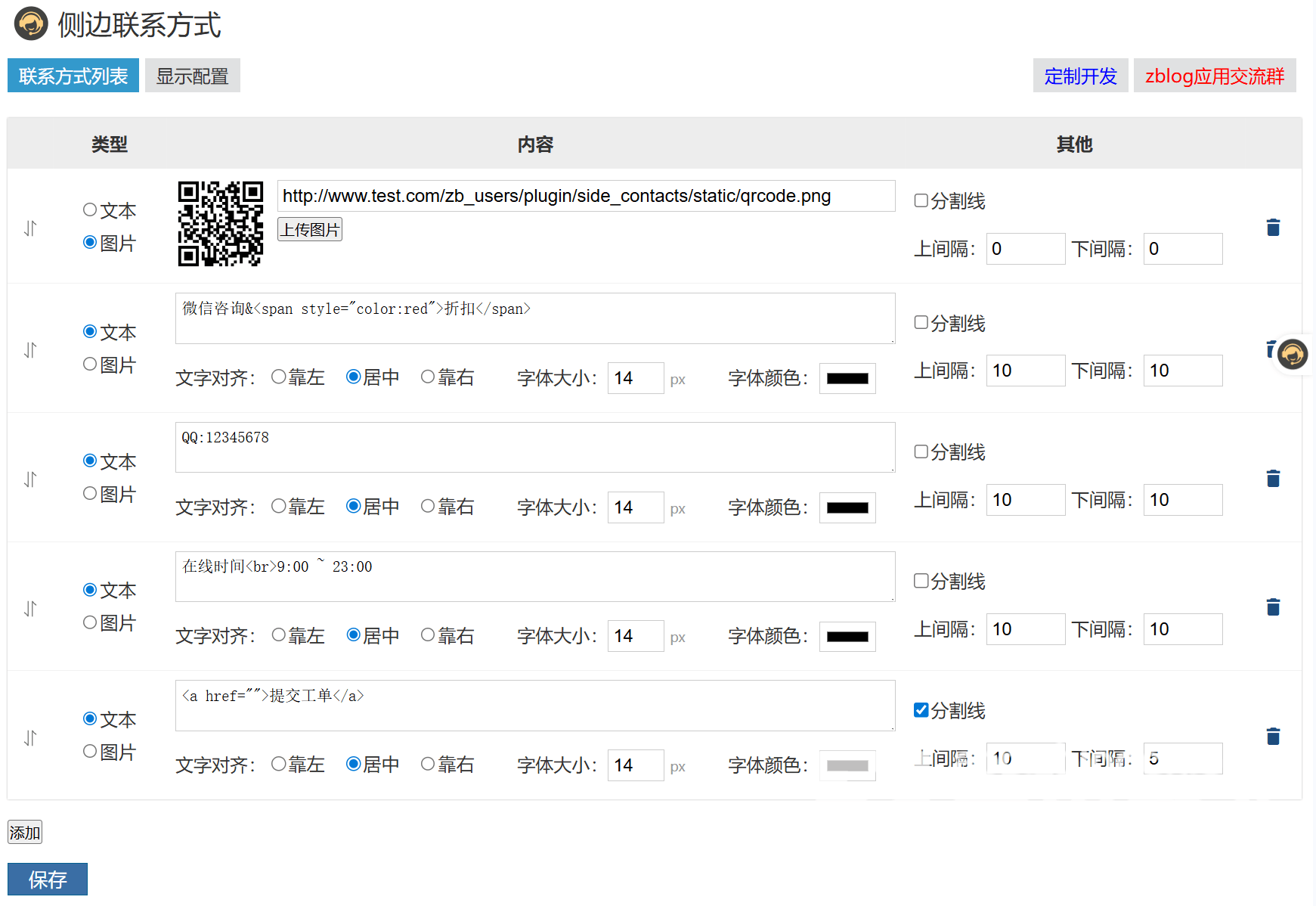Image resolution: width=1316 pixels, height=906 pixels.
Task: Open font color picker for 微信咨询 row
Action: 847,378
